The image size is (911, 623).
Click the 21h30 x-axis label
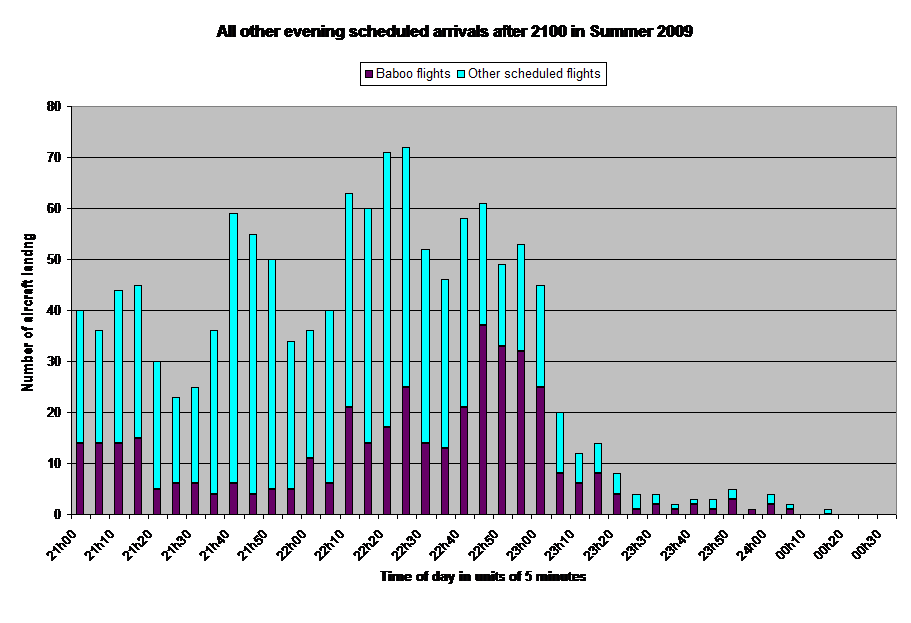177,545
